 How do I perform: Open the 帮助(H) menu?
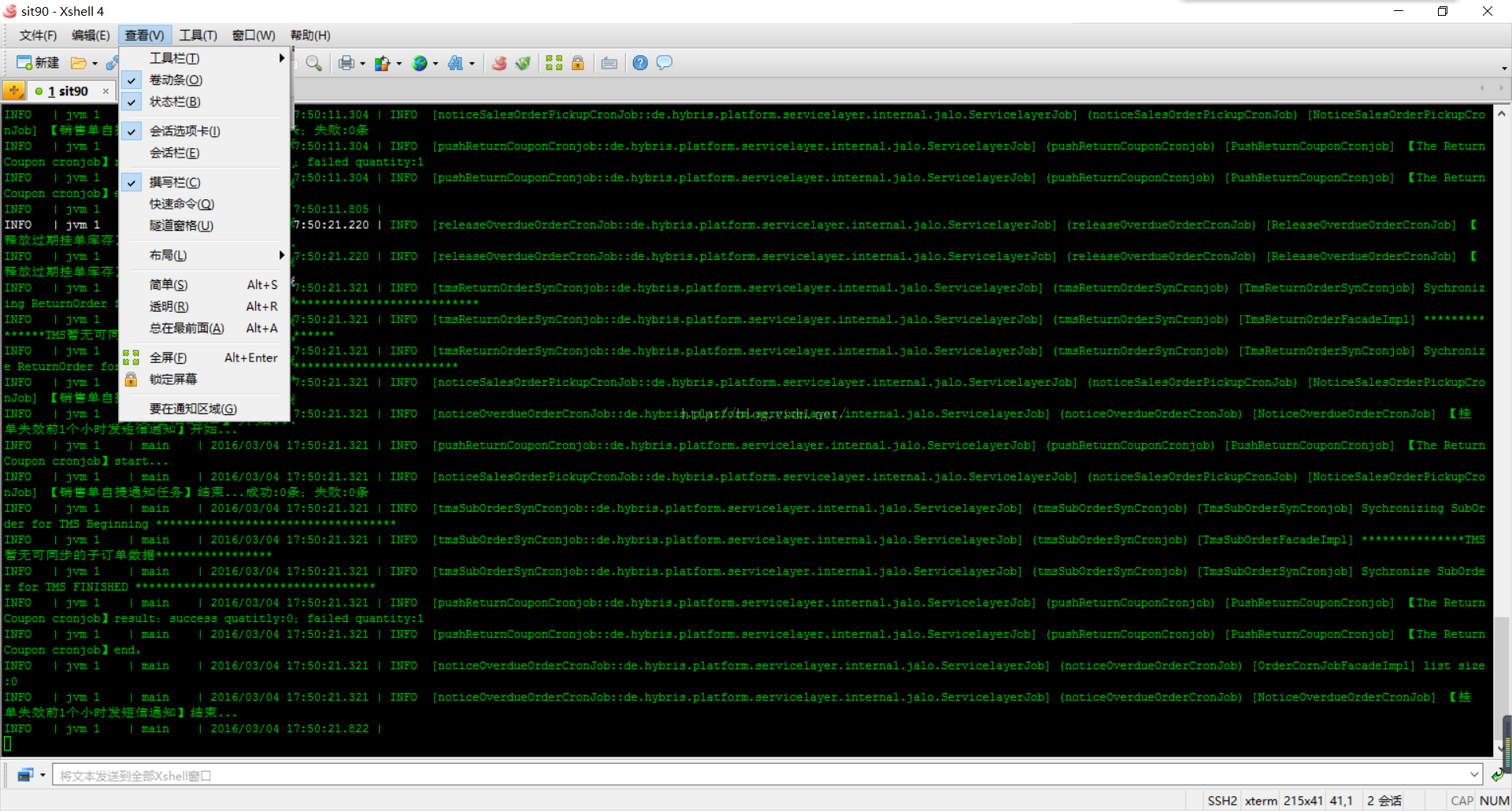(x=310, y=35)
